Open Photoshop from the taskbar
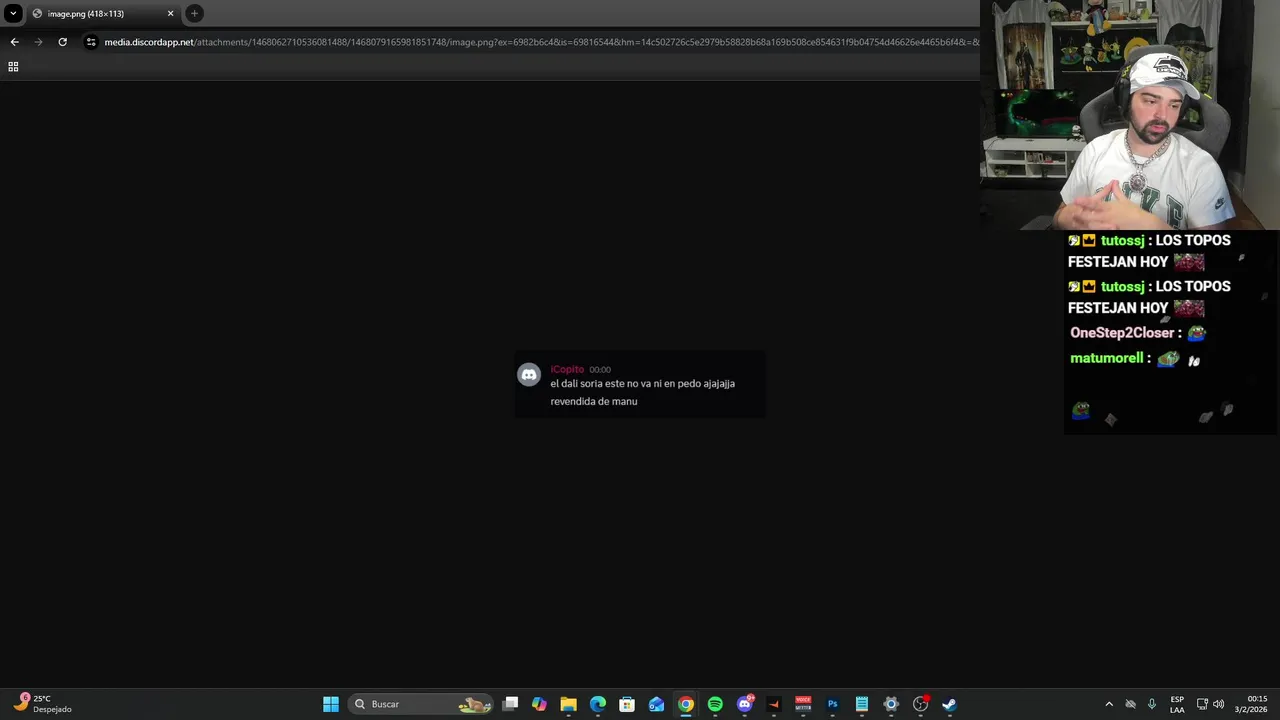Viewport: 1280px width, 720px height. [832, 704]
